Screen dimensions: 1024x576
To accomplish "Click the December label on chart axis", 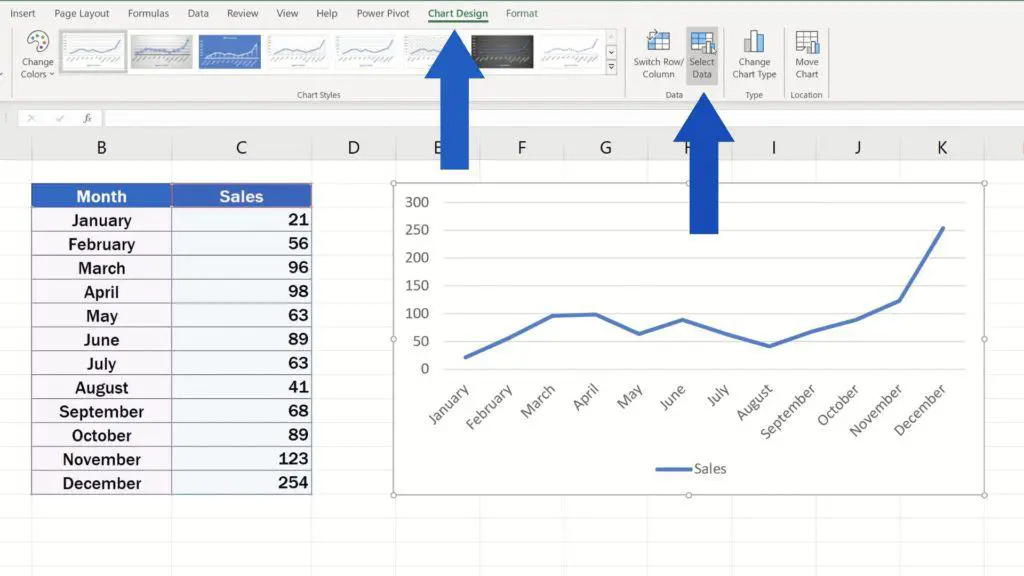I will 920,410.
